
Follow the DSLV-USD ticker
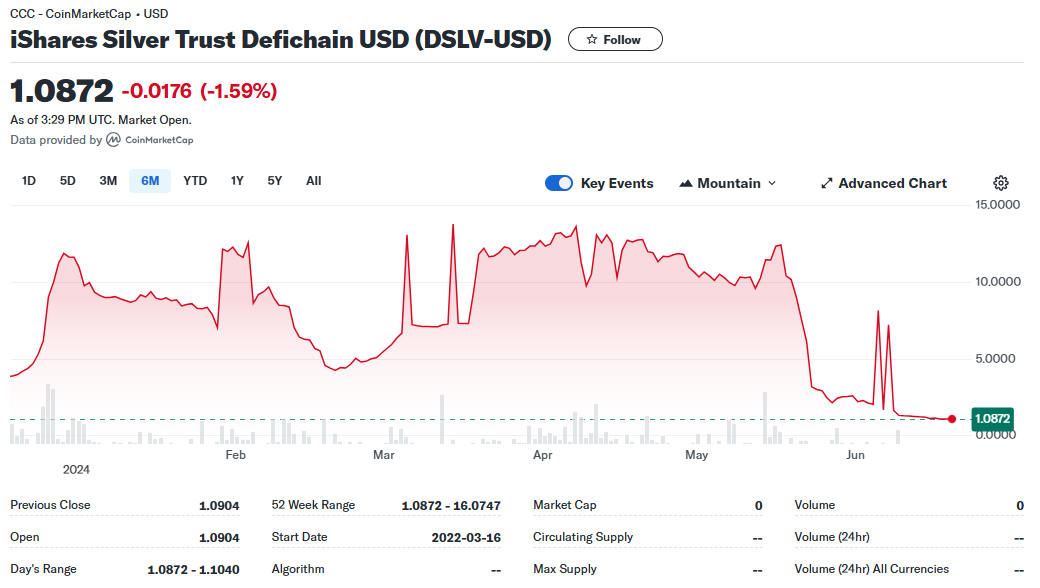(615, 39)
